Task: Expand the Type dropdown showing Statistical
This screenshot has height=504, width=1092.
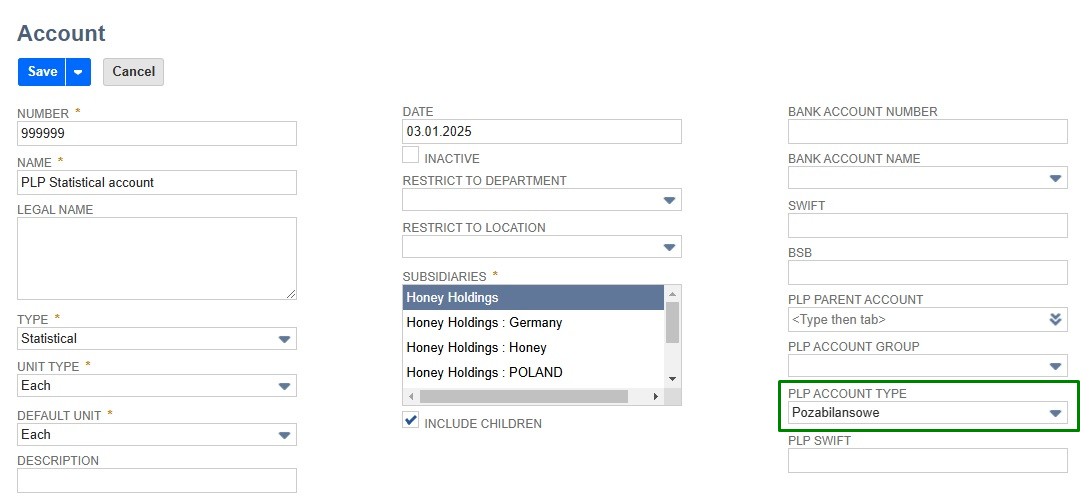Action: [285, 339]
